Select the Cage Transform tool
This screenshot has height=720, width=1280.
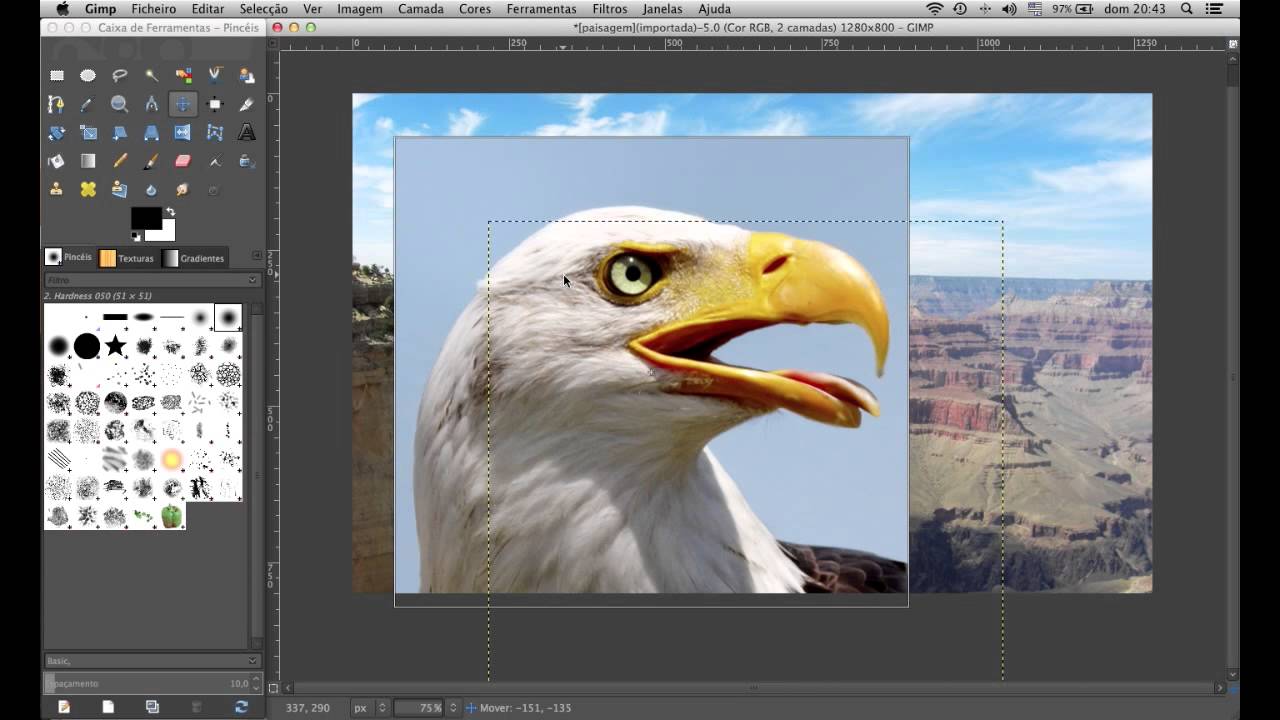tap(215, 132)
